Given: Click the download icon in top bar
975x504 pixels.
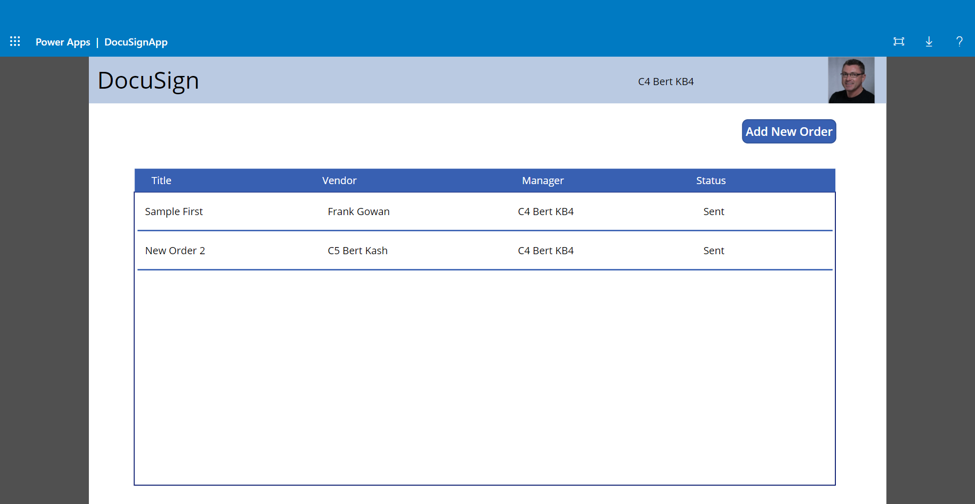Looking at the screenshot, I should click(929, 42).
